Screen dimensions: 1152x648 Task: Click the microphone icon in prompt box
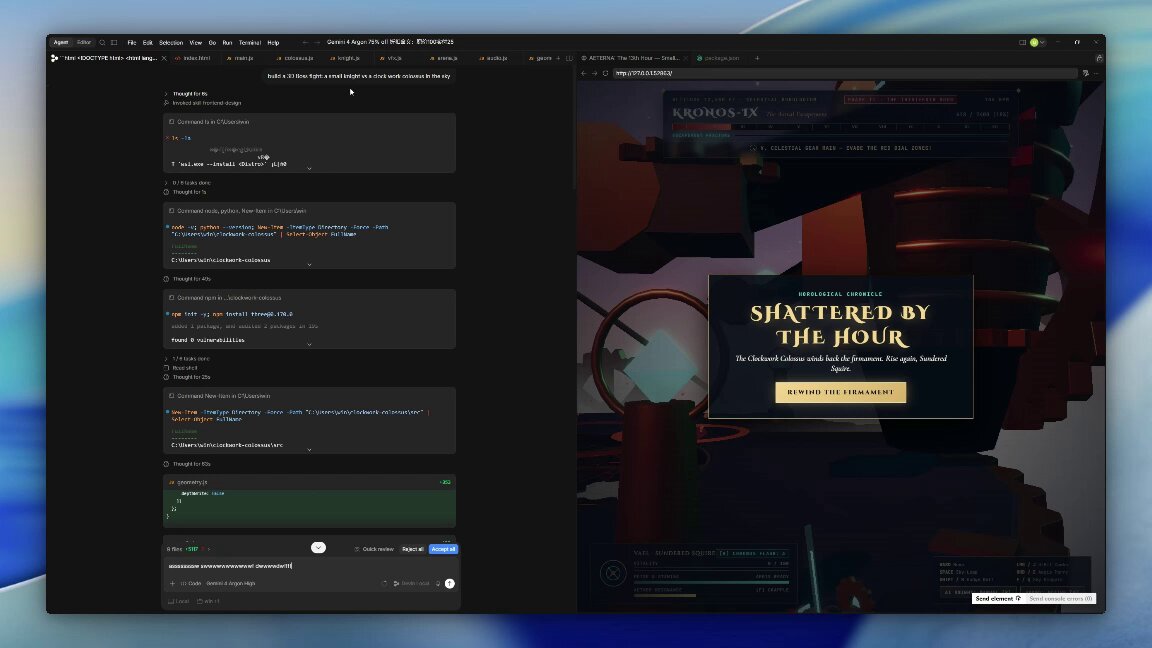(x=438, y=583)
